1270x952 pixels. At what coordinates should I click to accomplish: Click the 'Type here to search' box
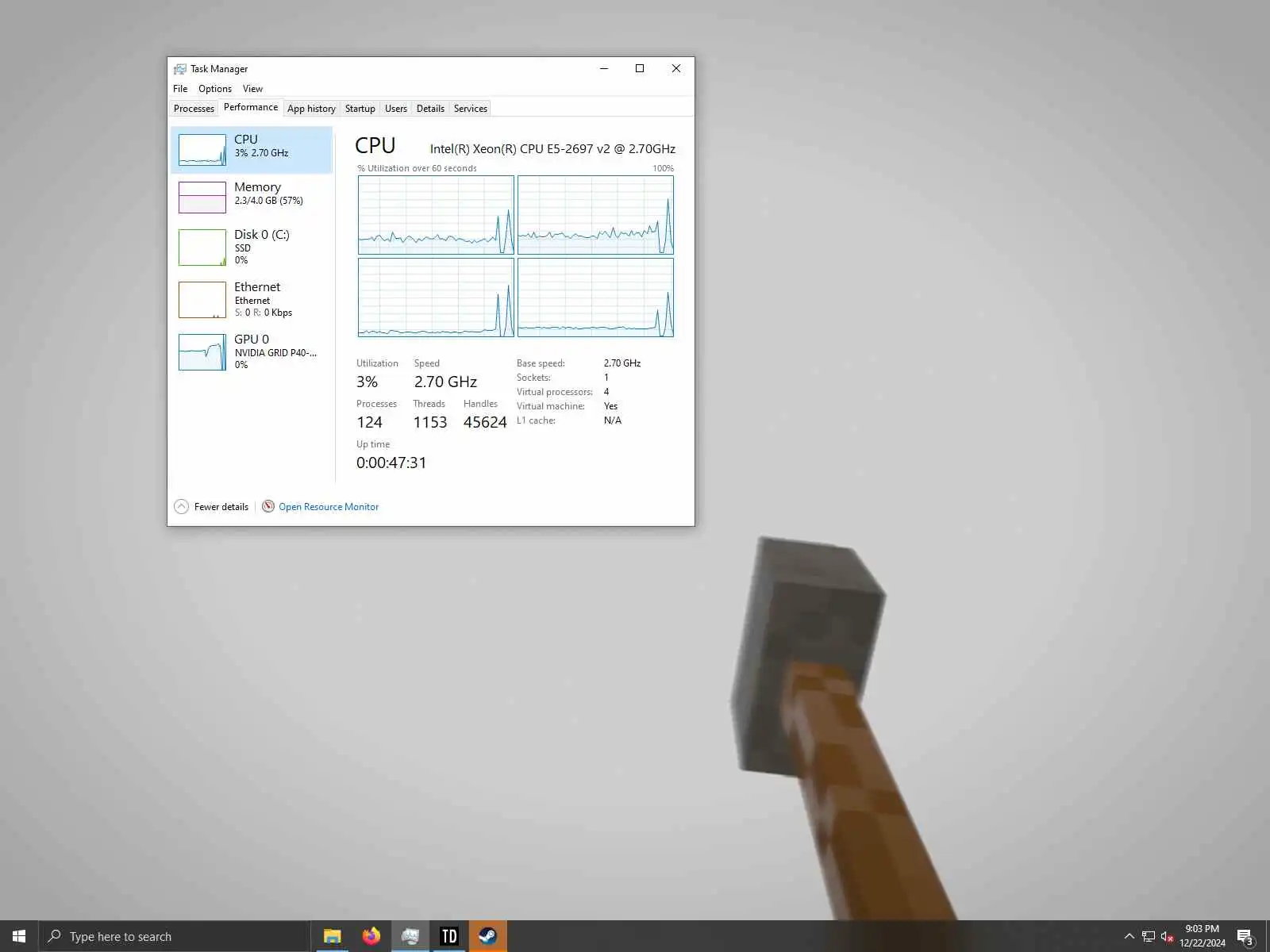(x=175, y=936)
